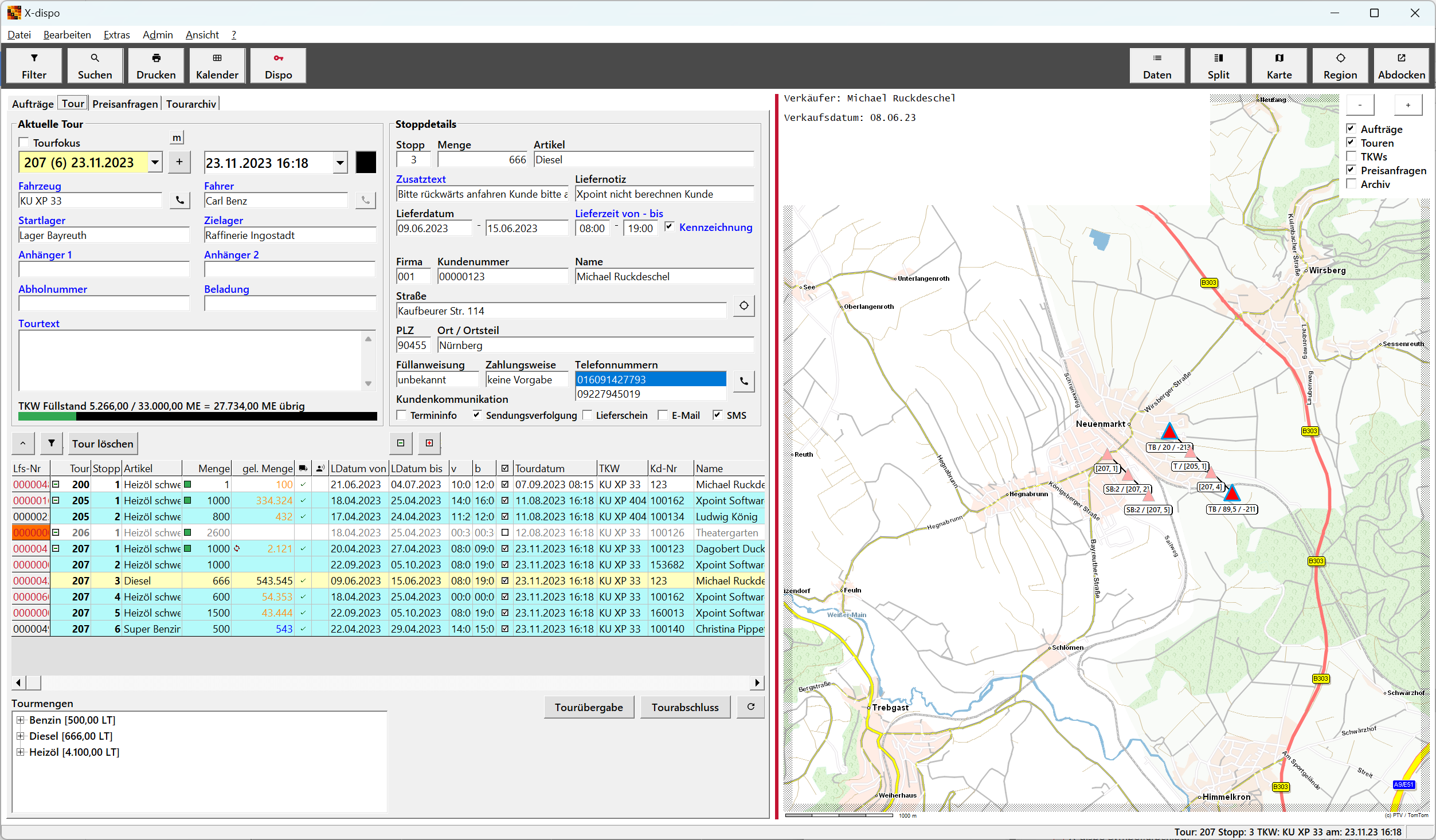
Task: Switch to Daten view
Action: (x=1157, y=66)
